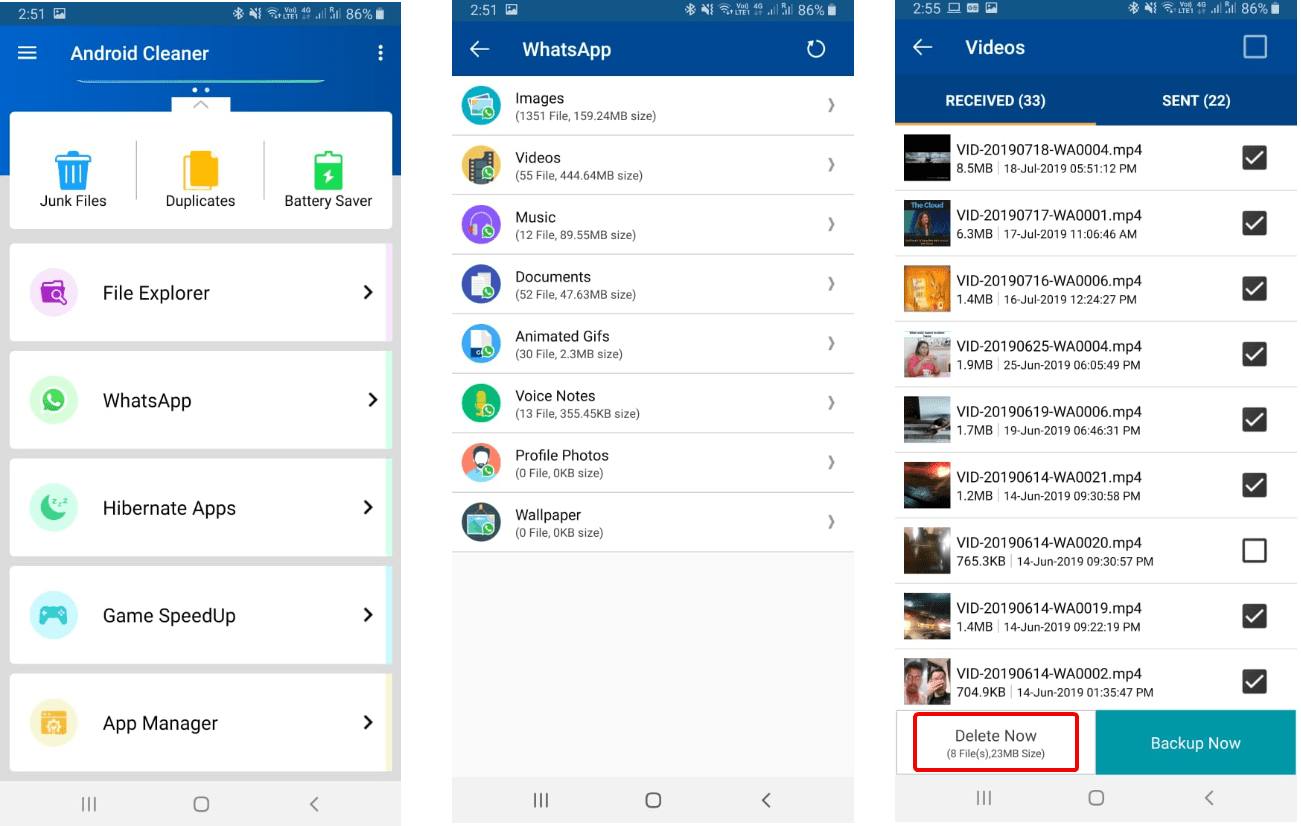Uncheck VID-20190619-WA0006.mp4
This screenshot has width=1301, height=826.
pyautogui.click(x=1254, y=420)
